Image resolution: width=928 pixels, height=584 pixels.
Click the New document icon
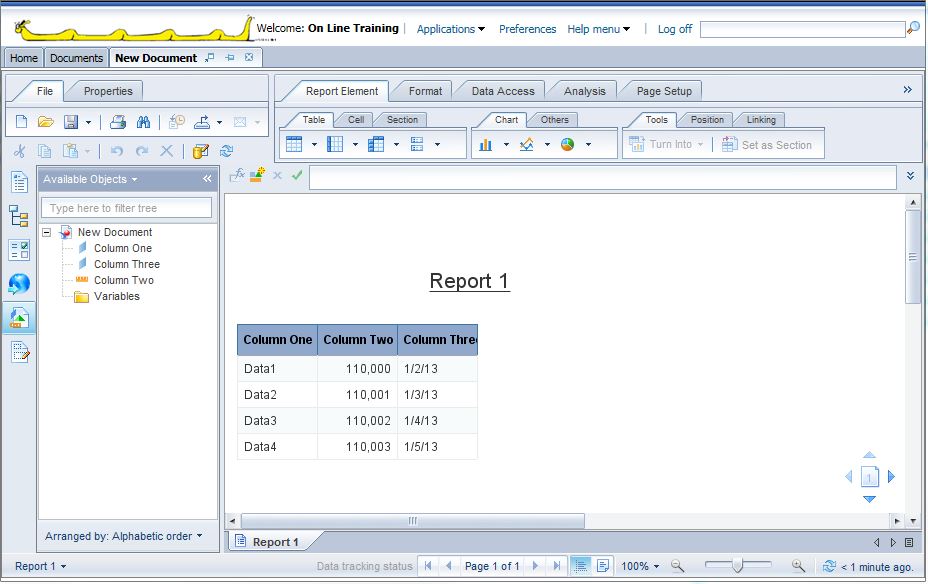coord(21,122)
